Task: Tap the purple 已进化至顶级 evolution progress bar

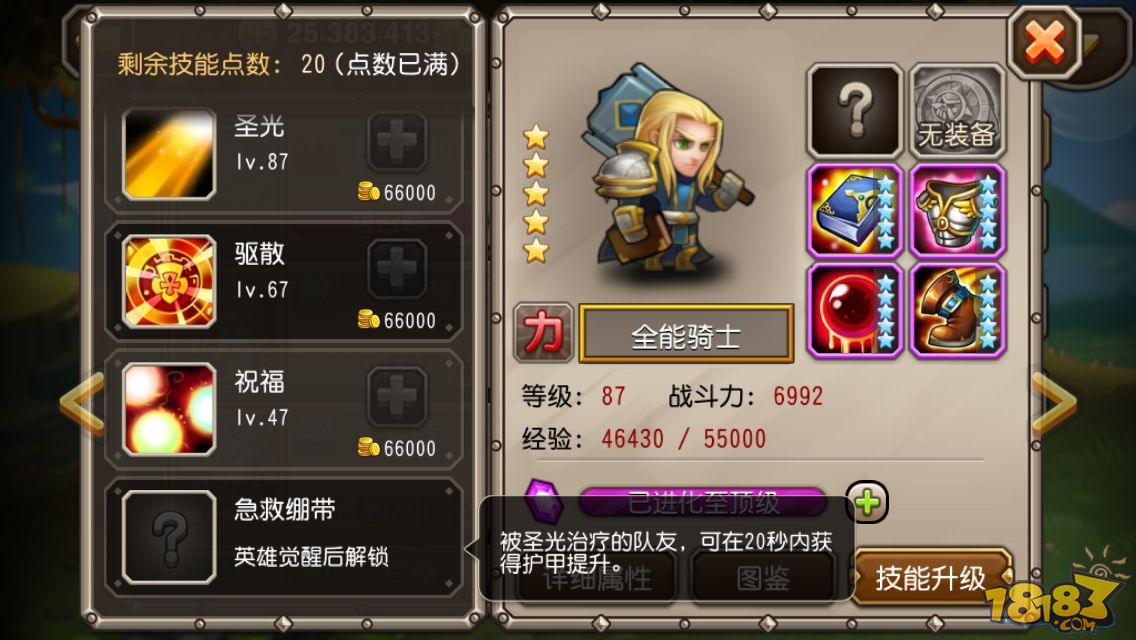Action: (x=703, y=501)
